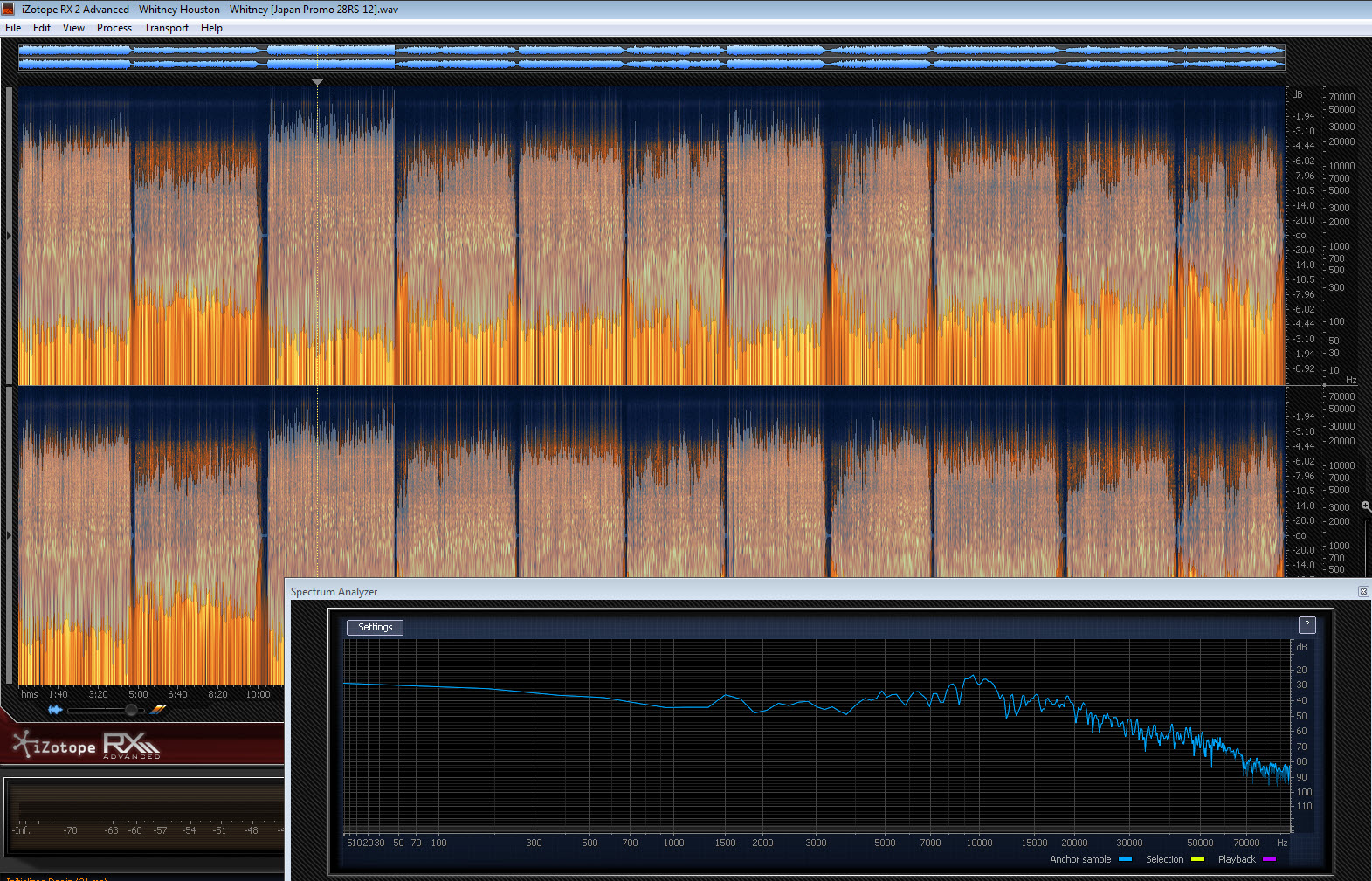Click the 3:20 mark on the time ruler
The height and width of the screenshot is (881, 1372).
click(98, 694)
